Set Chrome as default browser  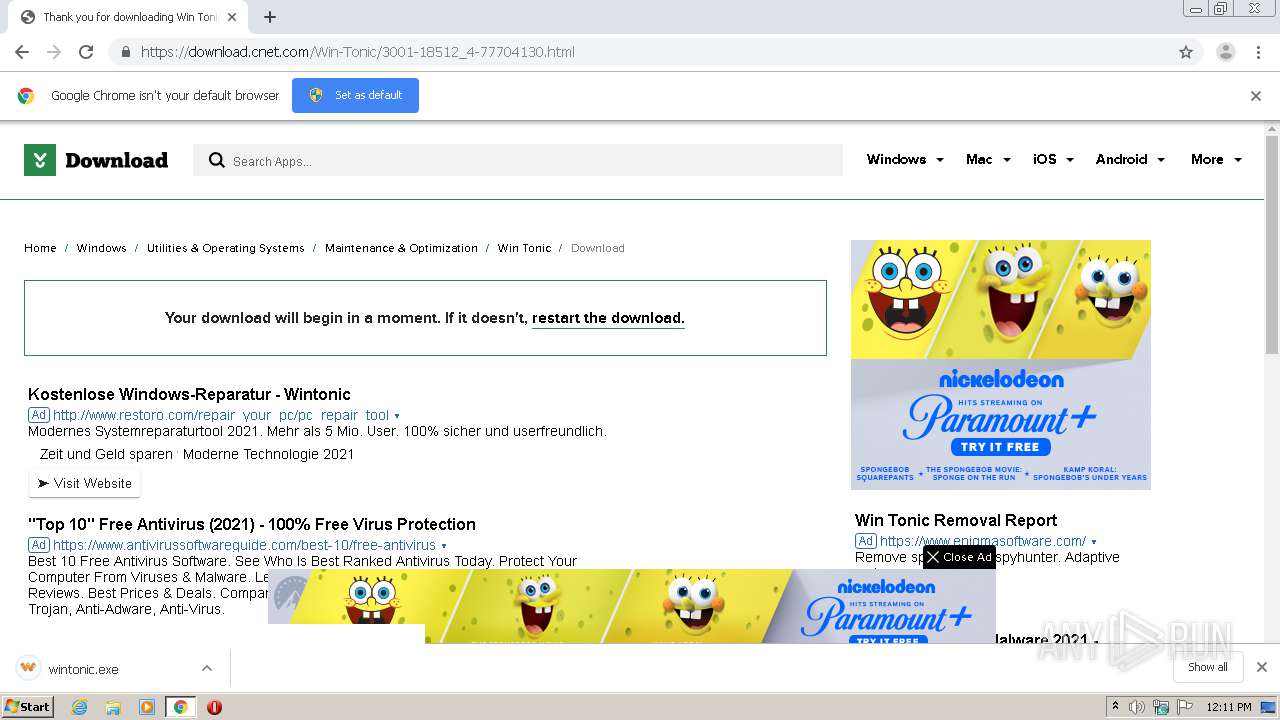coord(355,96)
